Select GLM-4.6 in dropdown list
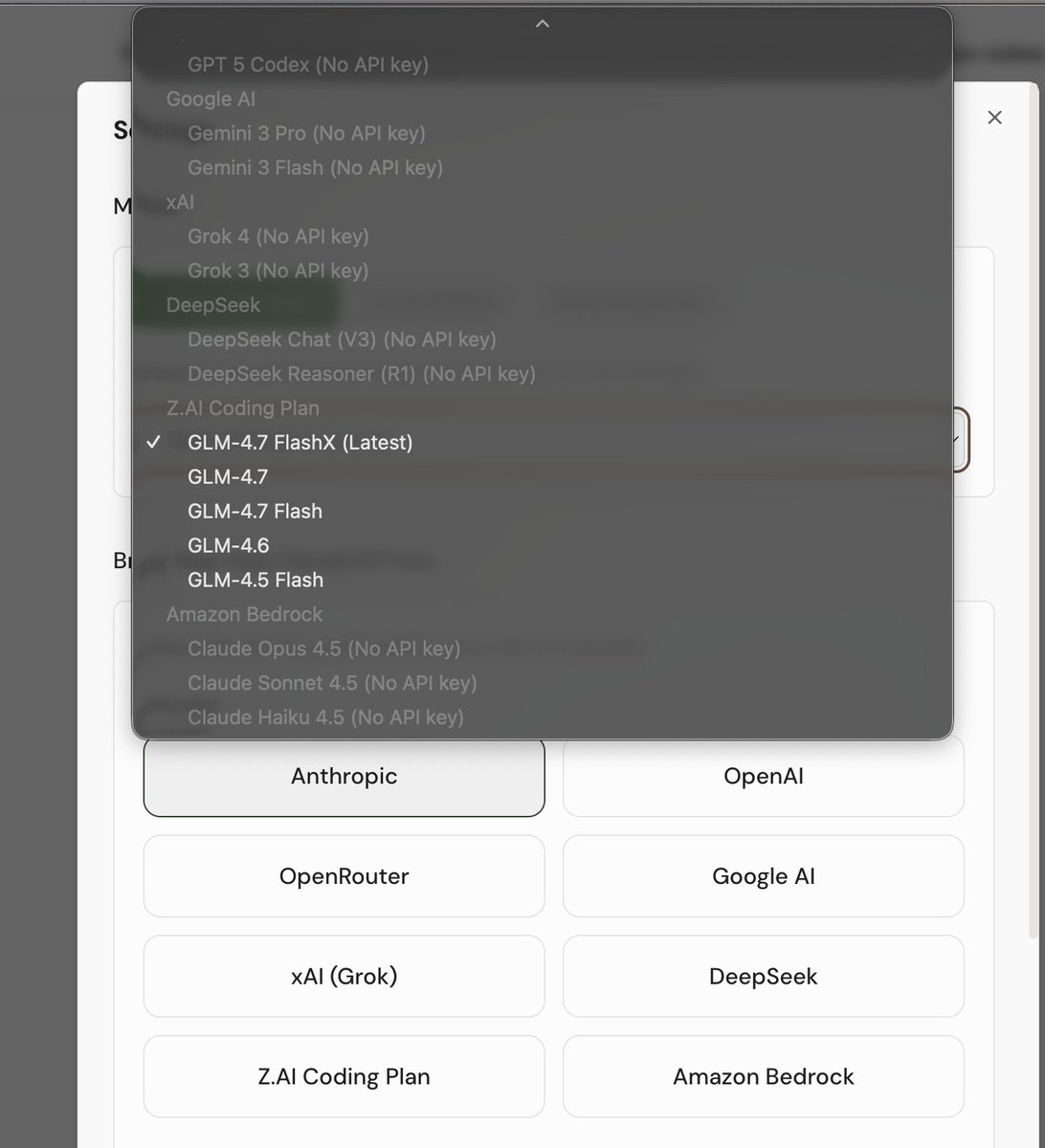 pos(542,545)
